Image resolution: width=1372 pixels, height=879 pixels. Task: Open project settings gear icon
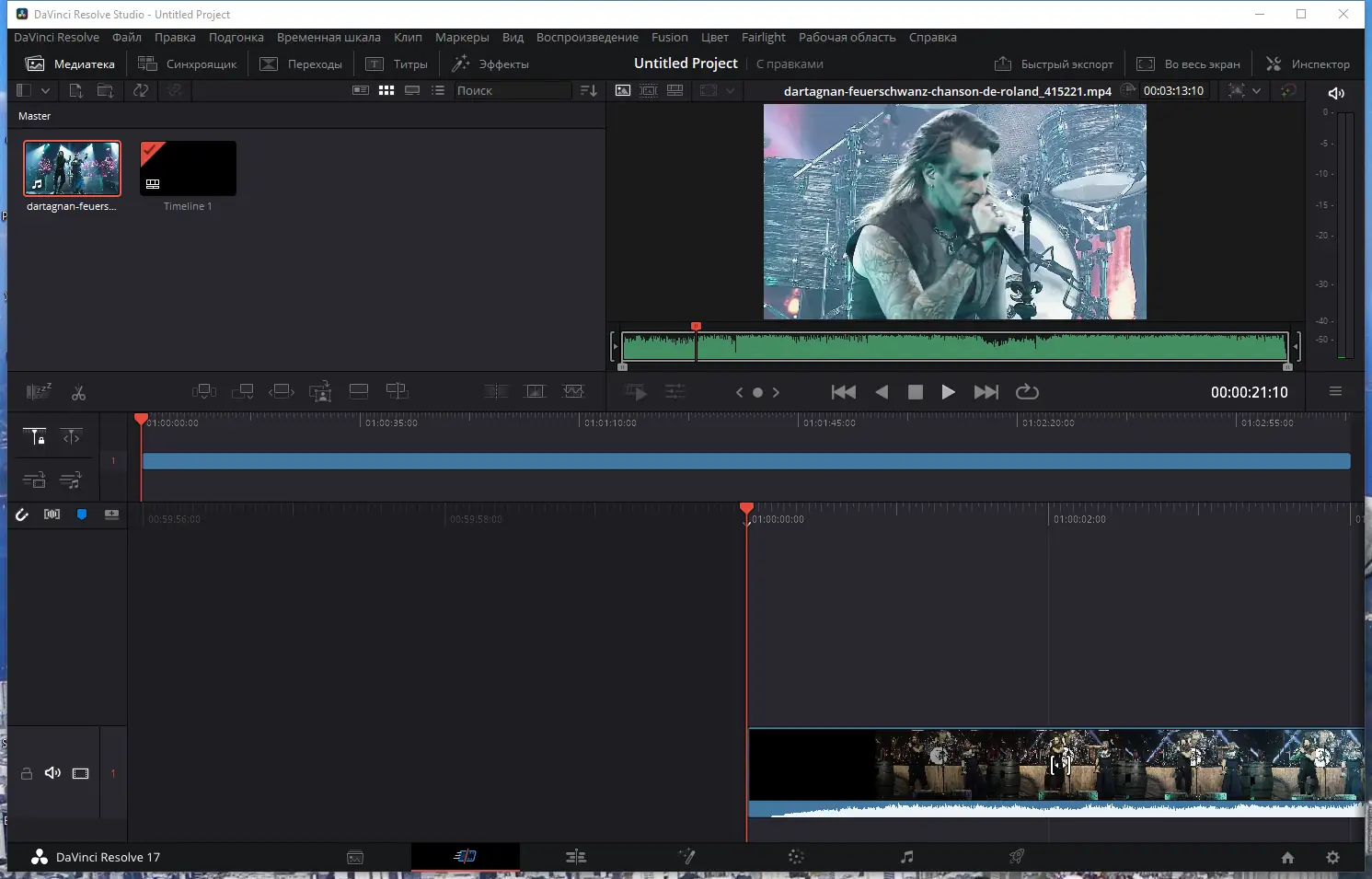1332,857
